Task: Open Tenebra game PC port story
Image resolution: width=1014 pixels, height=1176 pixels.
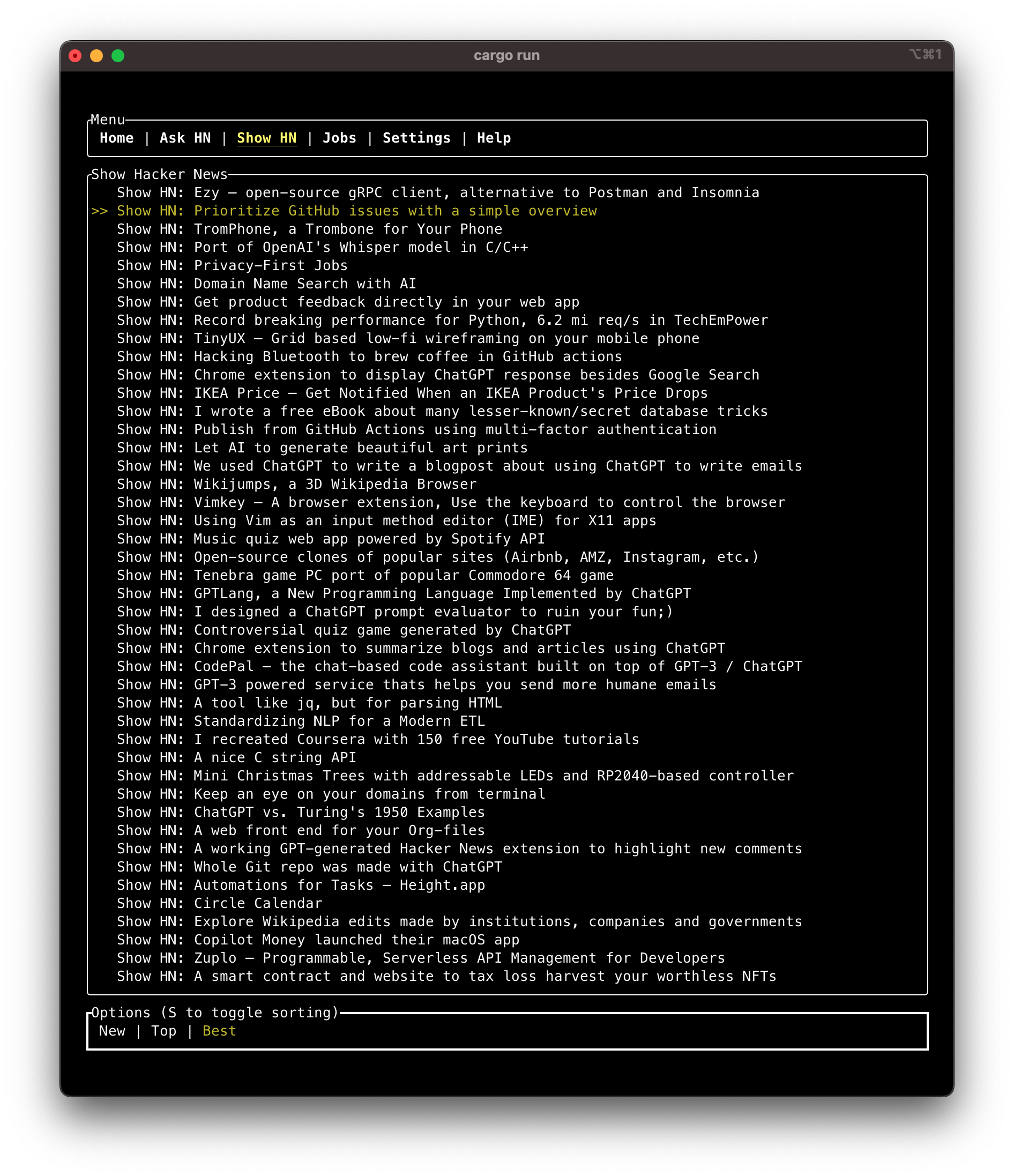Action: coord(366,575)
